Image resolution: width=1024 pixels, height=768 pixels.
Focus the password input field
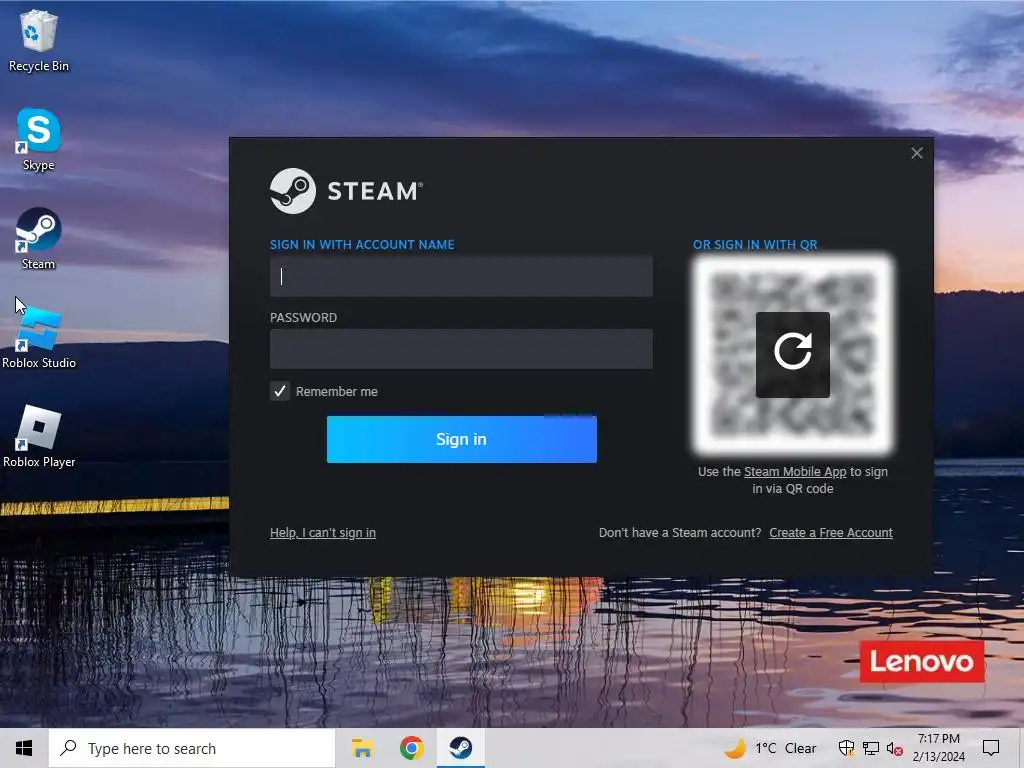[x=461, y=349]
